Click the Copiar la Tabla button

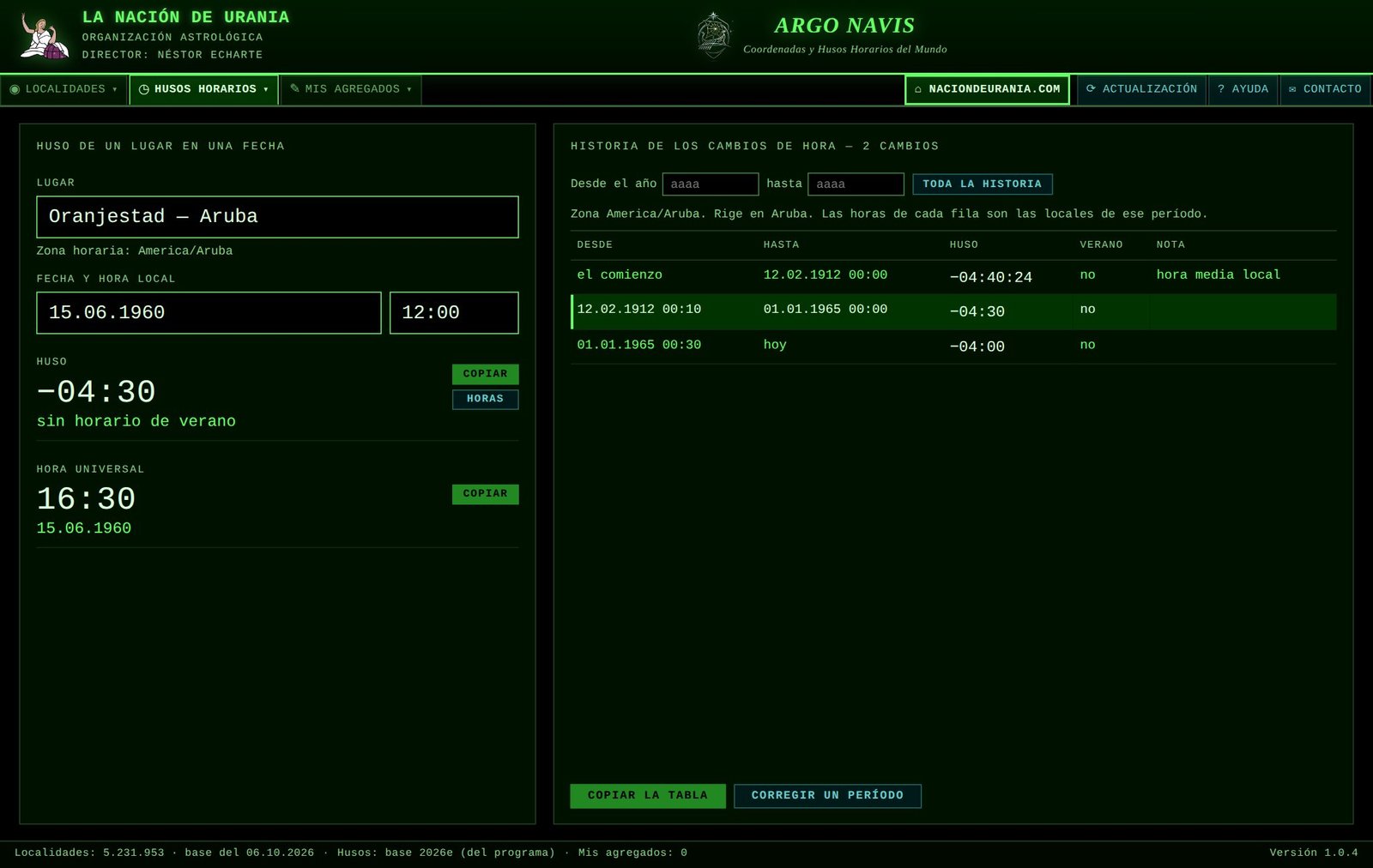point(648,796)
